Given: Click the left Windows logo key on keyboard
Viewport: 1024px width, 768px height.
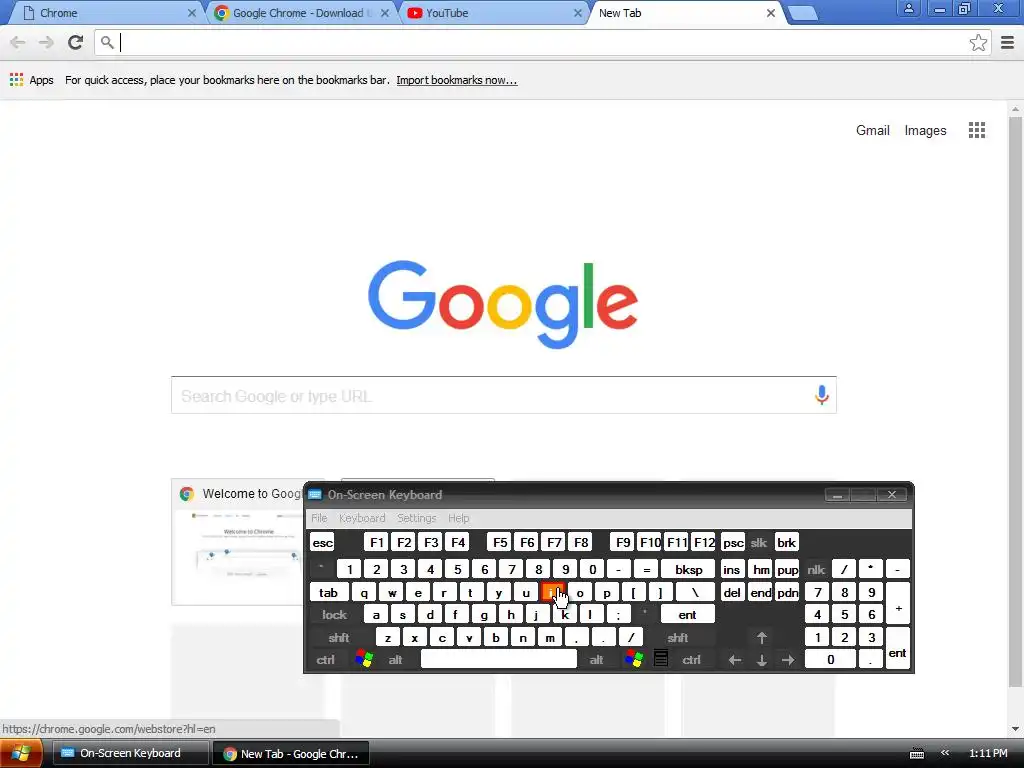Looking at the screenshot, I should pos(364,659).
